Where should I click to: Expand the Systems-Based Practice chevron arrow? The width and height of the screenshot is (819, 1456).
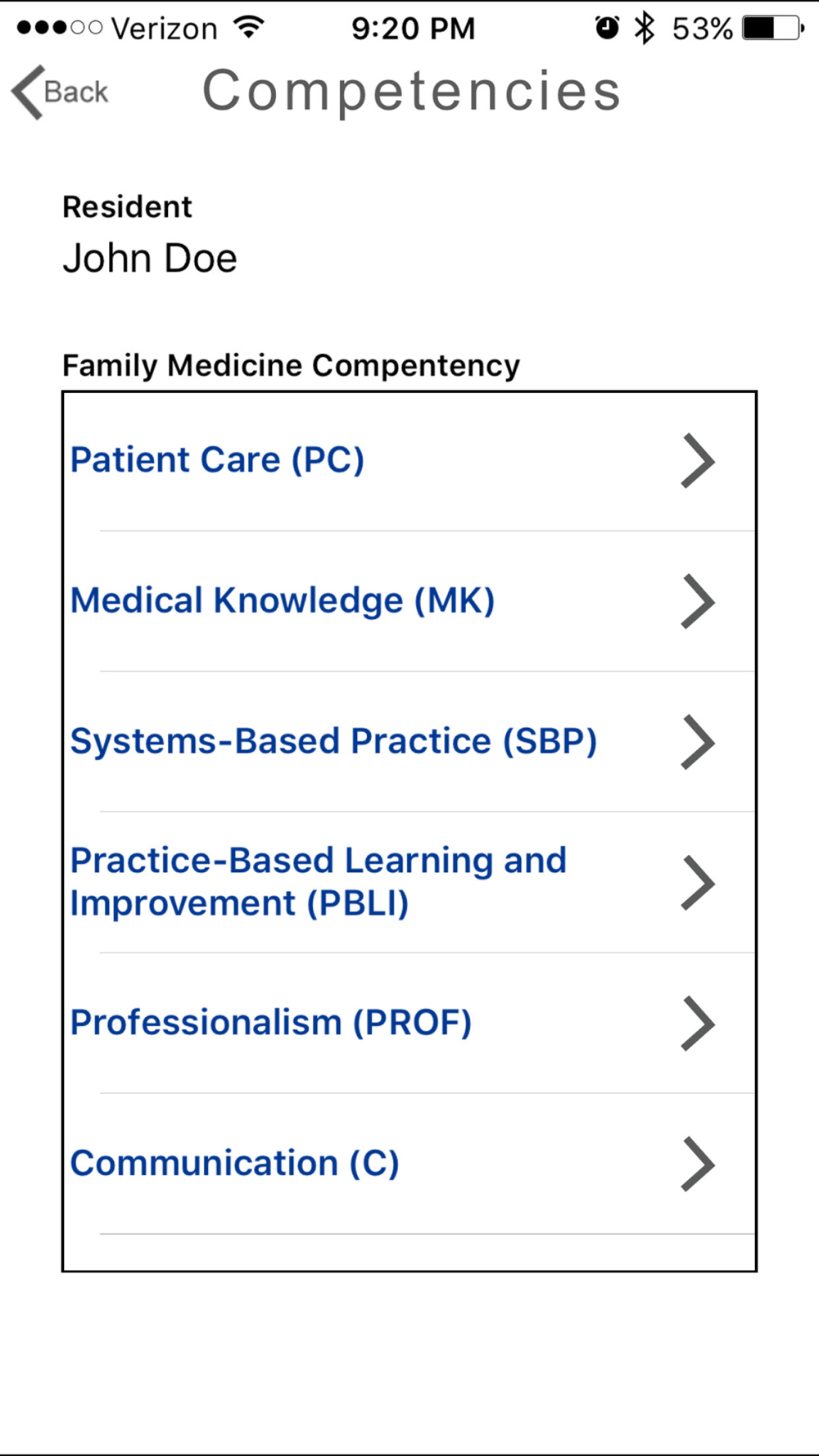698,743
